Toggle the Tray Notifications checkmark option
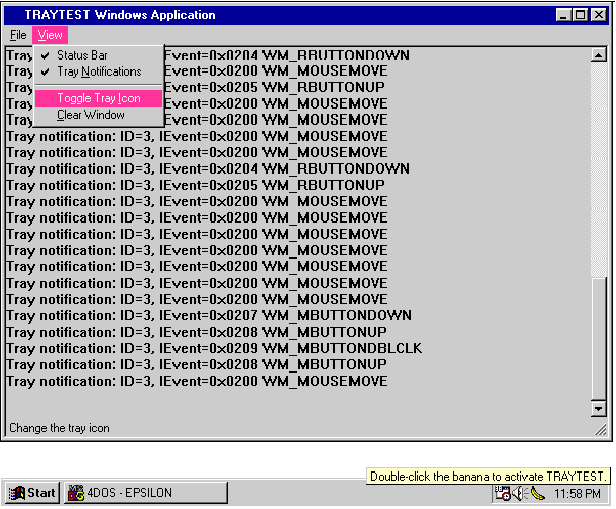The height and width of the screenshot is (509, 616). tap(98, 71)
